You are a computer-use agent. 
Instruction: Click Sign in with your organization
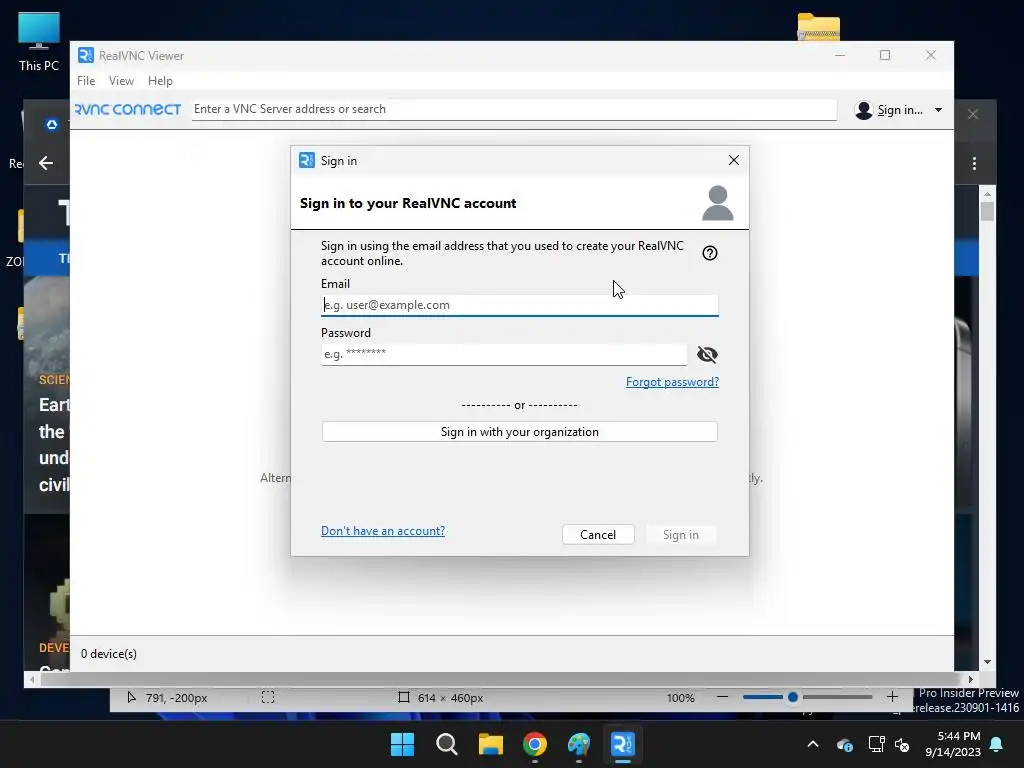click(519, 432)
